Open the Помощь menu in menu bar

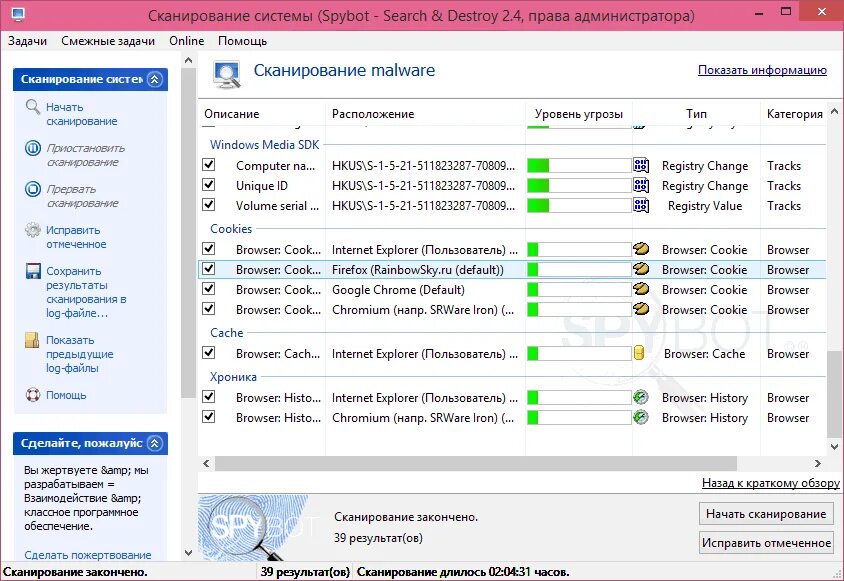[242, 41]
